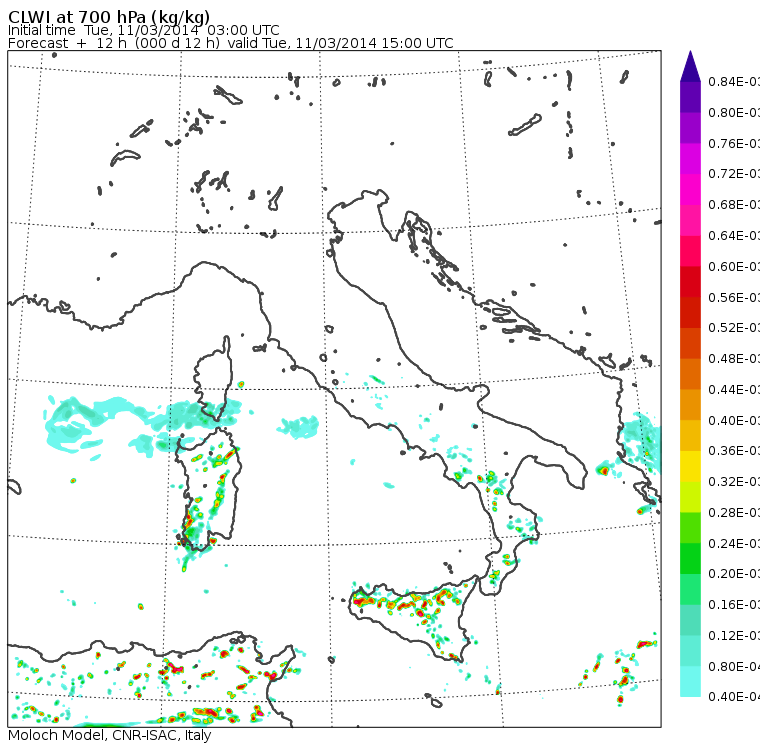Click the 'Forecast + 12 h' valid time line
The image size is (760, 749).
[231, 43]
